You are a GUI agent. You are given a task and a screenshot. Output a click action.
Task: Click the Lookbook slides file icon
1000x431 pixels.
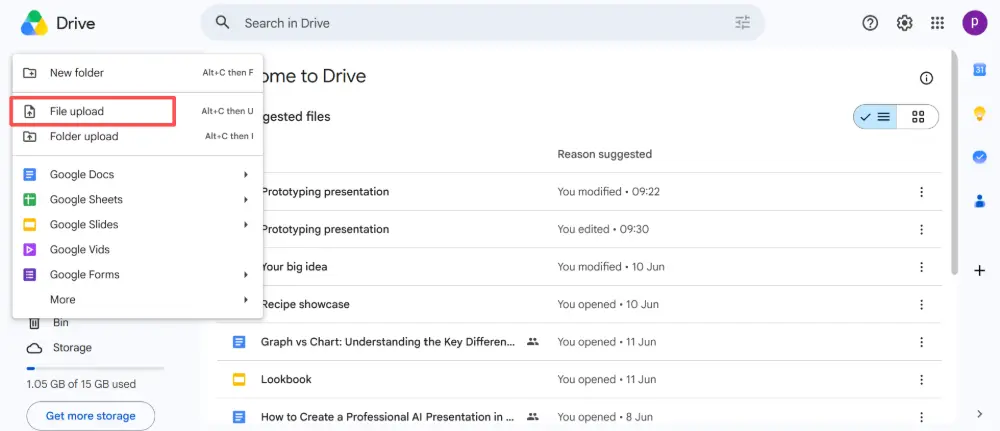(x=239, y=379)
